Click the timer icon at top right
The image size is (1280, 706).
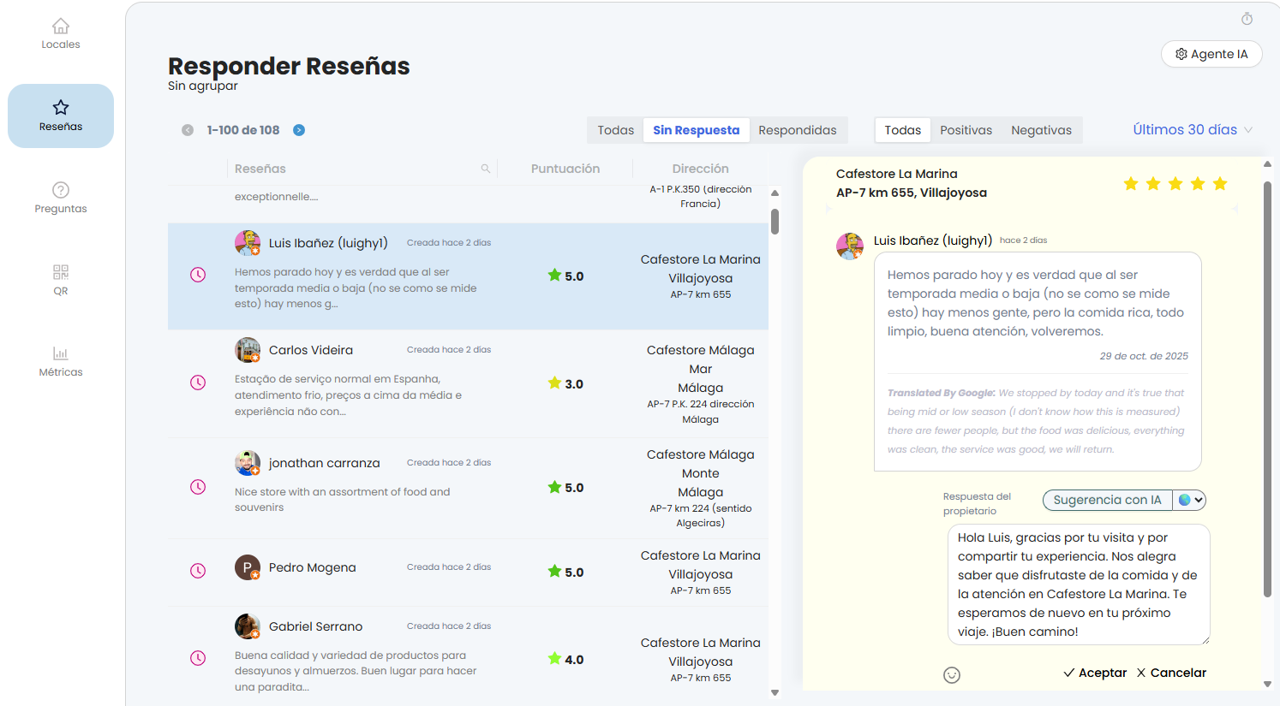(1247, 19)
